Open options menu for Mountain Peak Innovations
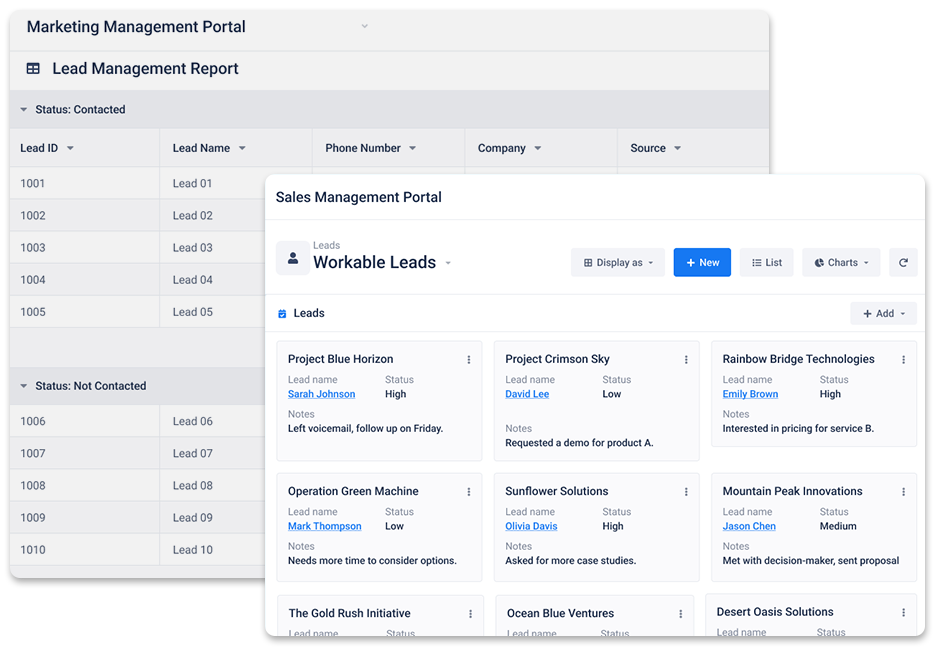 click(903, 492)
